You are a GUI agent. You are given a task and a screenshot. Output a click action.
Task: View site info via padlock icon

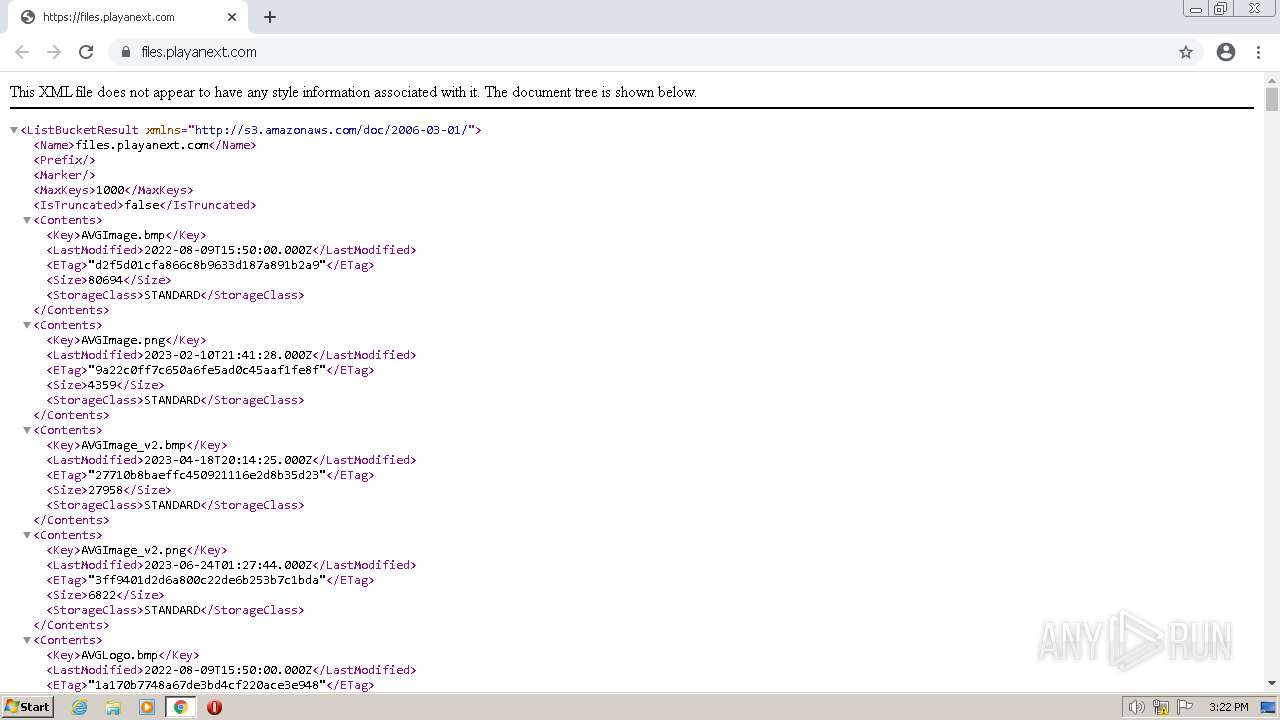pos(125,52)
